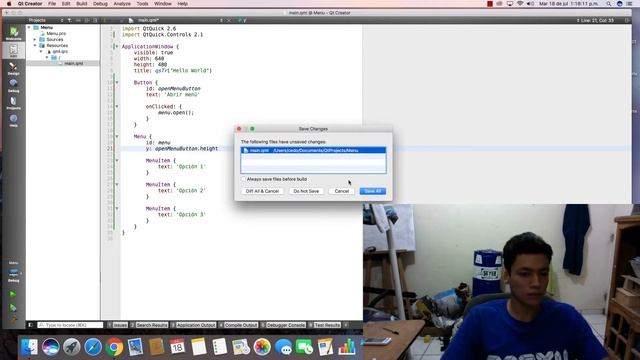Open the Edit menu

(x=66, y=4)
